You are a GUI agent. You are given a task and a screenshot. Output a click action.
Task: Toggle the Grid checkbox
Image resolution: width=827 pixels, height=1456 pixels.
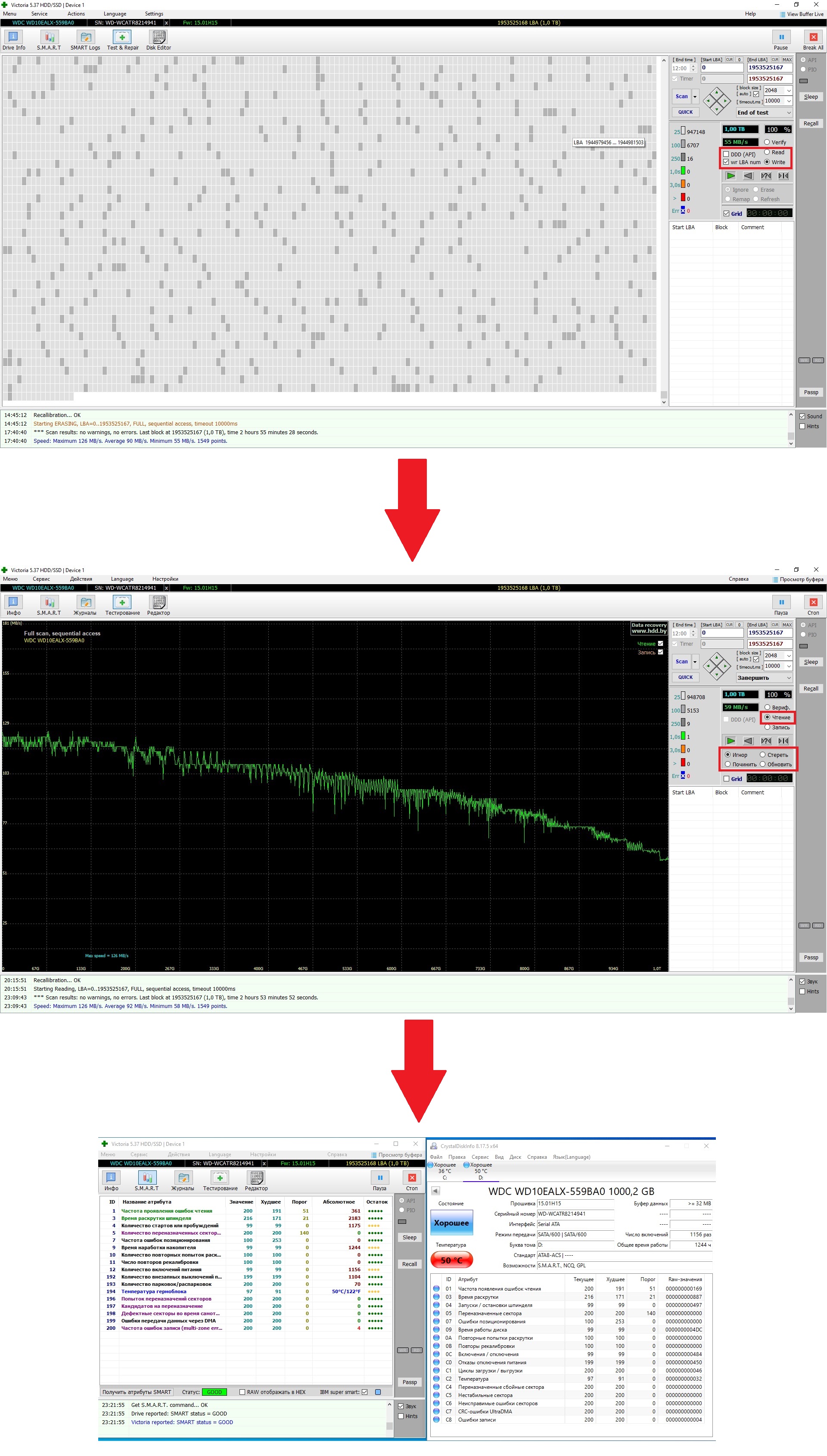point(727,214)
